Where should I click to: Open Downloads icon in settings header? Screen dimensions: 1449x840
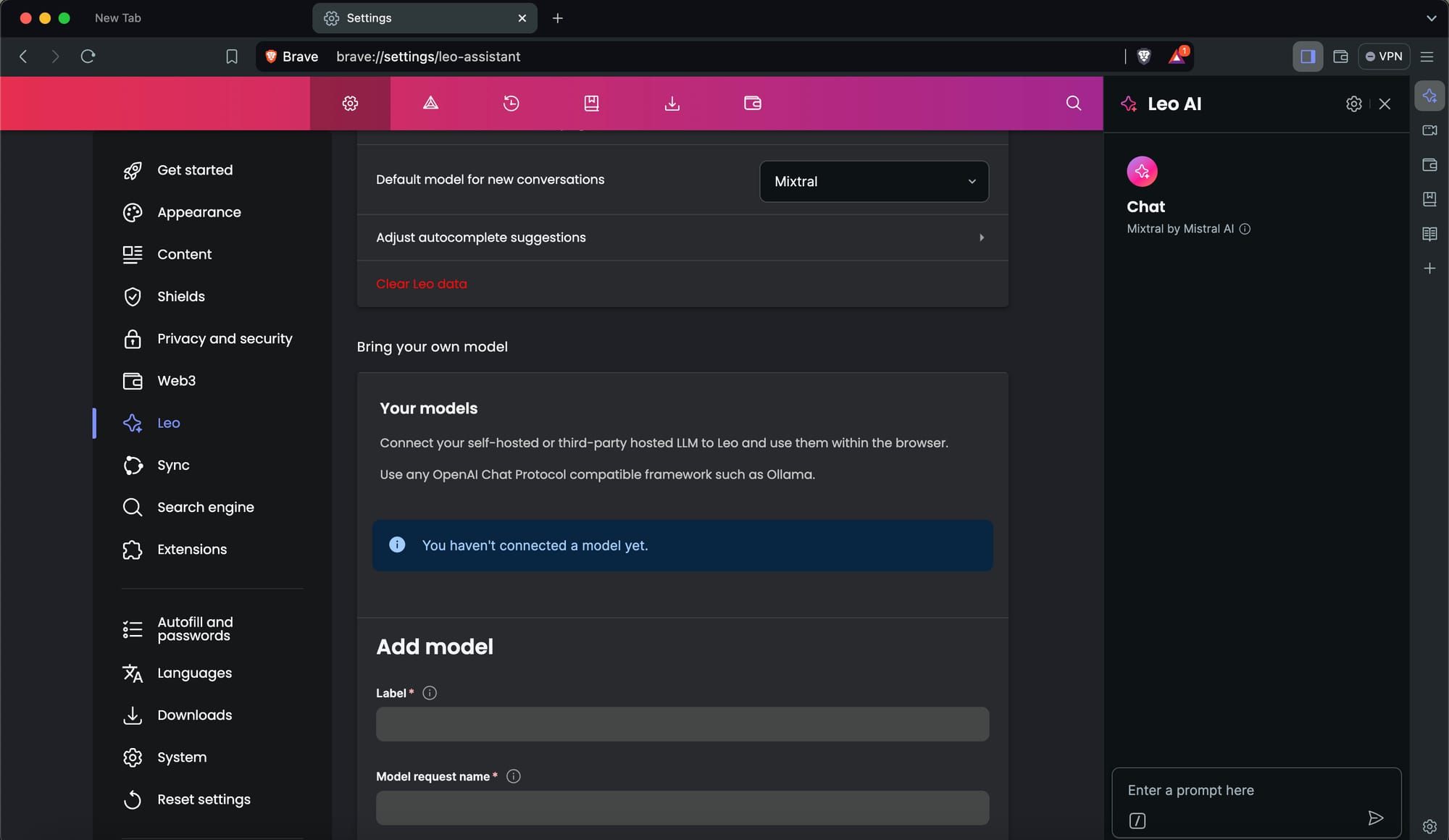[672, 103]
